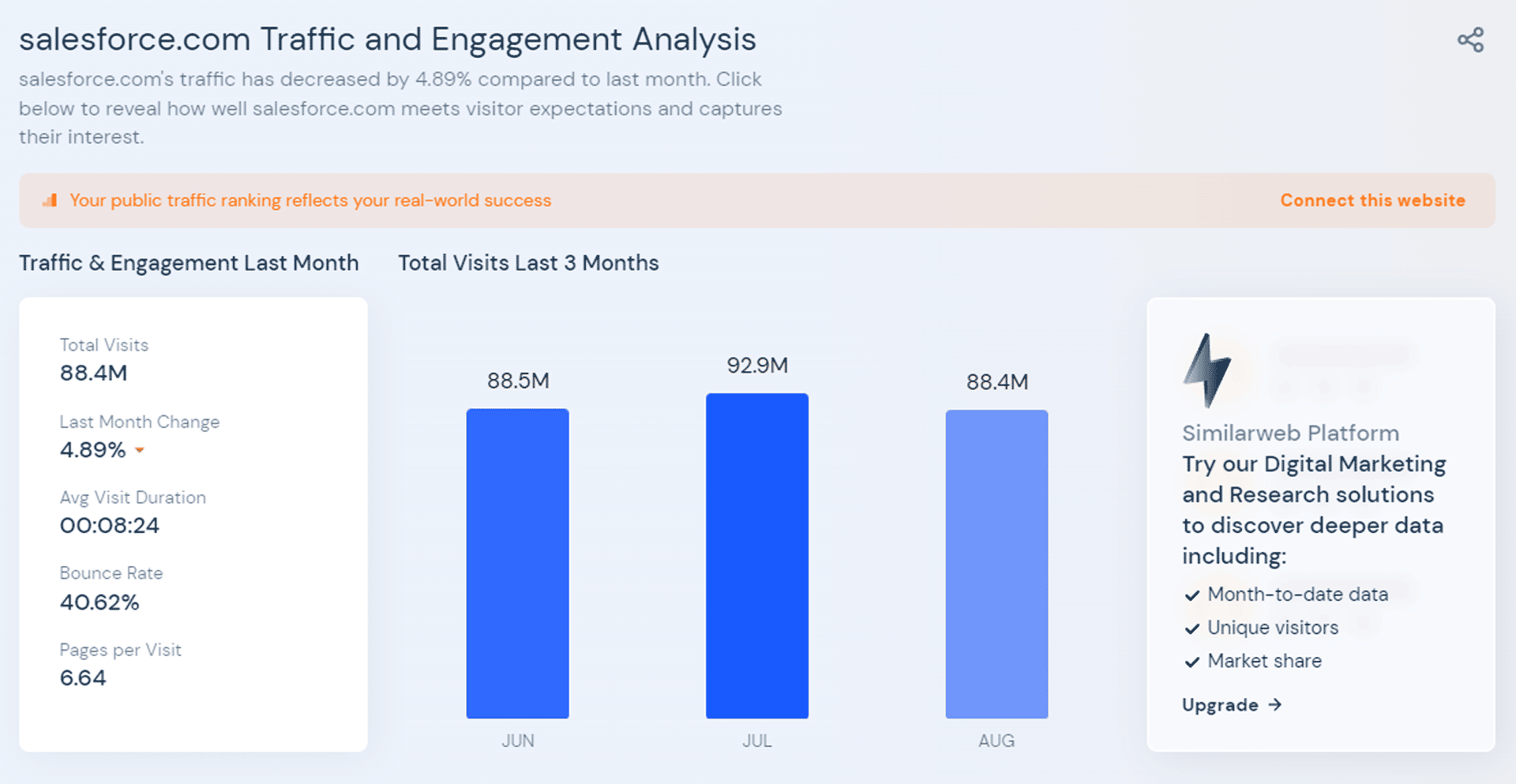Viewport: 1516px width, 784px height.
Task: Click the Pages per Visit value 6.64
Action: click(83, 678)
